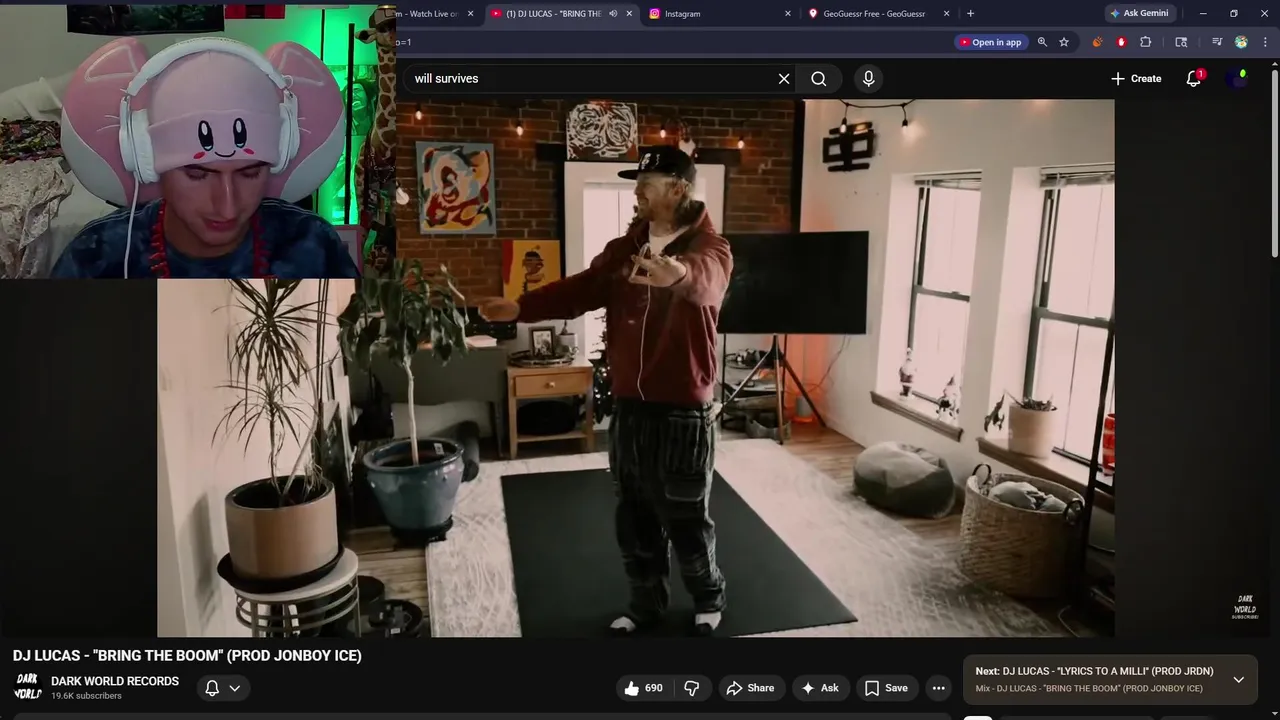Viewport: 1280px width, 720px height.
Task: Like the video with 690 likes
Action: [642, 688]
